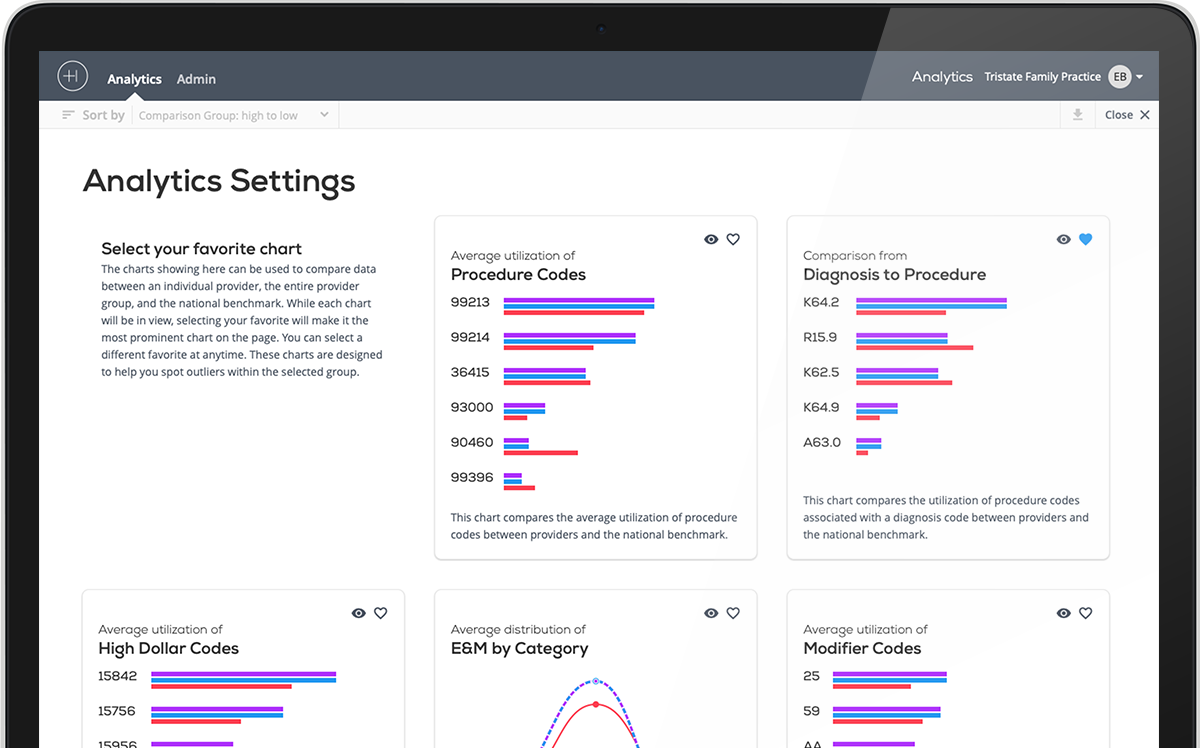Select the E&M by Category chart peak point

pos(596,681)
